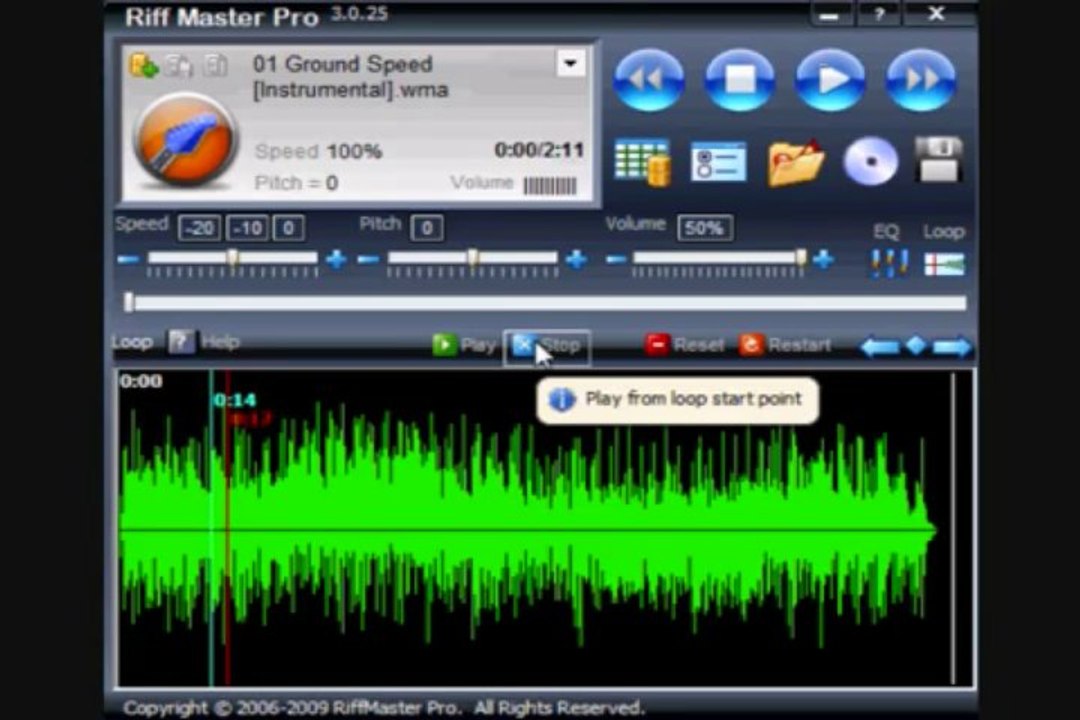This screenshot has width=1080, height=720.
Task: Click the fast-forward transport button
Action: (x=921, y=80)
